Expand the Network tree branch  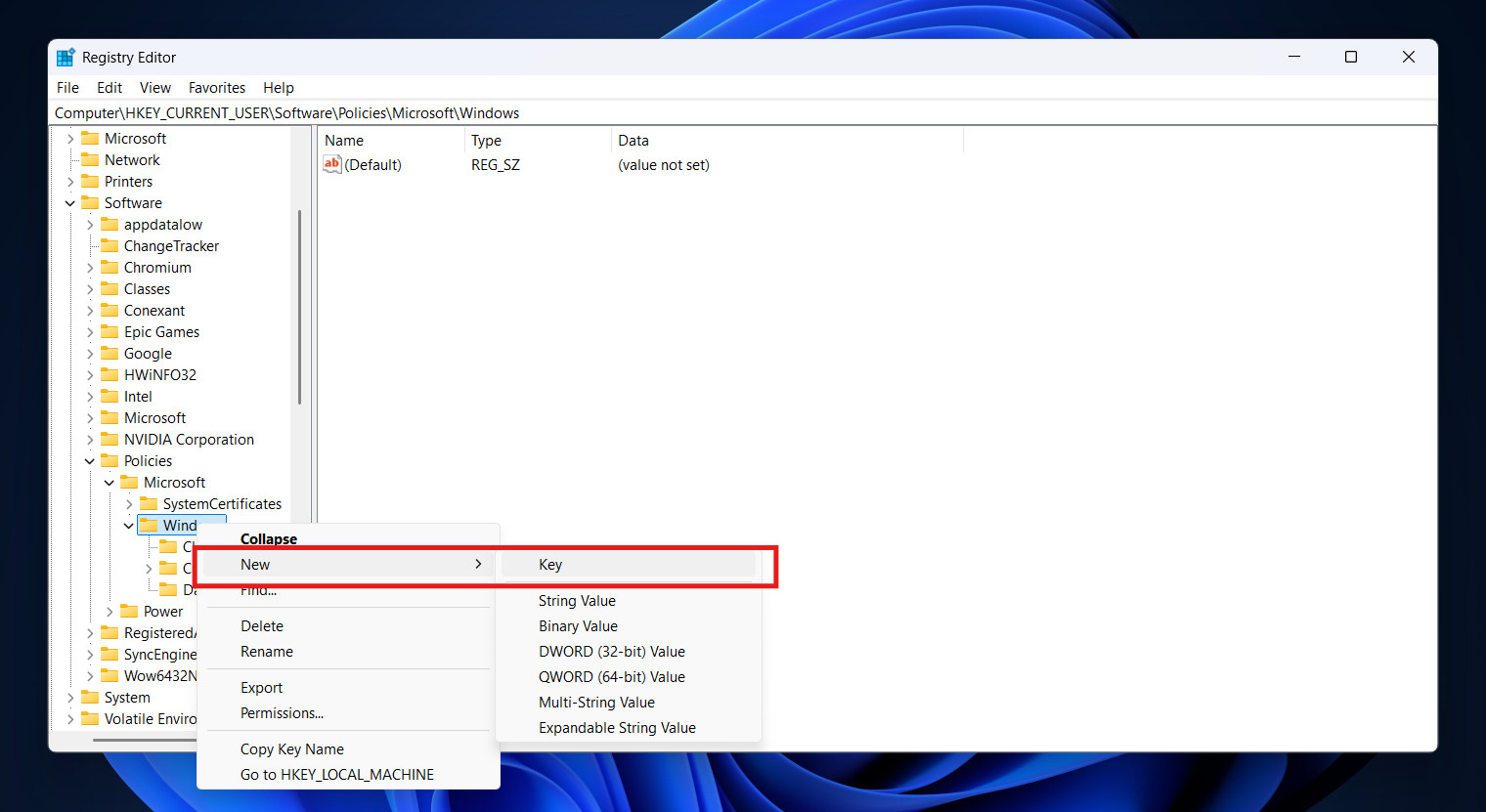click(69, 159)
